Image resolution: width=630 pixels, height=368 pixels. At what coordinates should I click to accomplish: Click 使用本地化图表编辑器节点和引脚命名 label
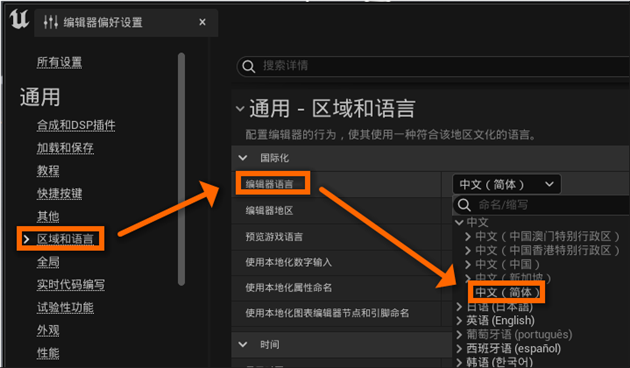(x=327, y=313)
